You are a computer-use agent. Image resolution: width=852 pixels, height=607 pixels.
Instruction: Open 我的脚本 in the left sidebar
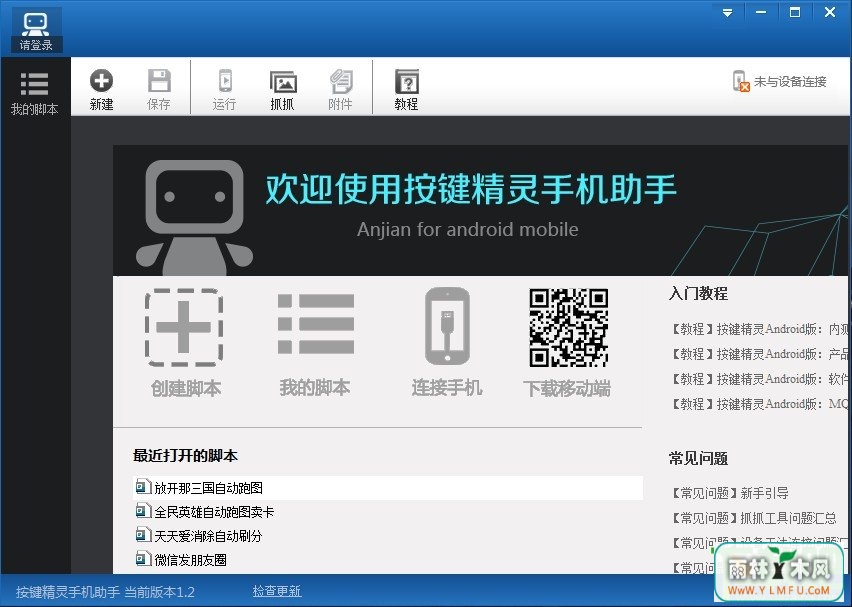click(34, 93)
